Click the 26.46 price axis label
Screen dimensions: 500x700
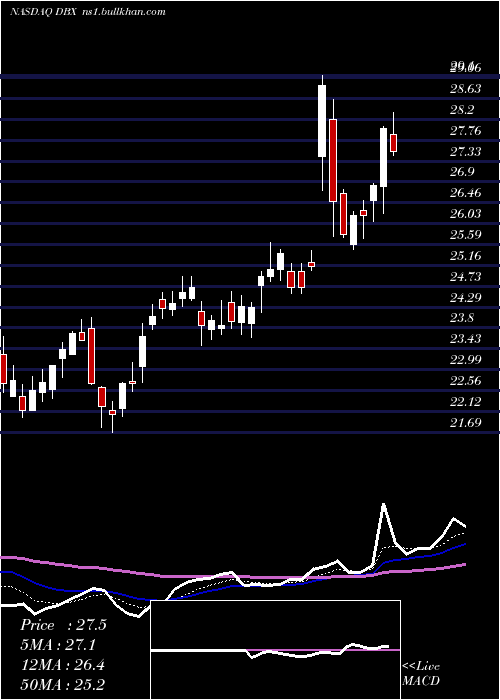tap(466, 193)
